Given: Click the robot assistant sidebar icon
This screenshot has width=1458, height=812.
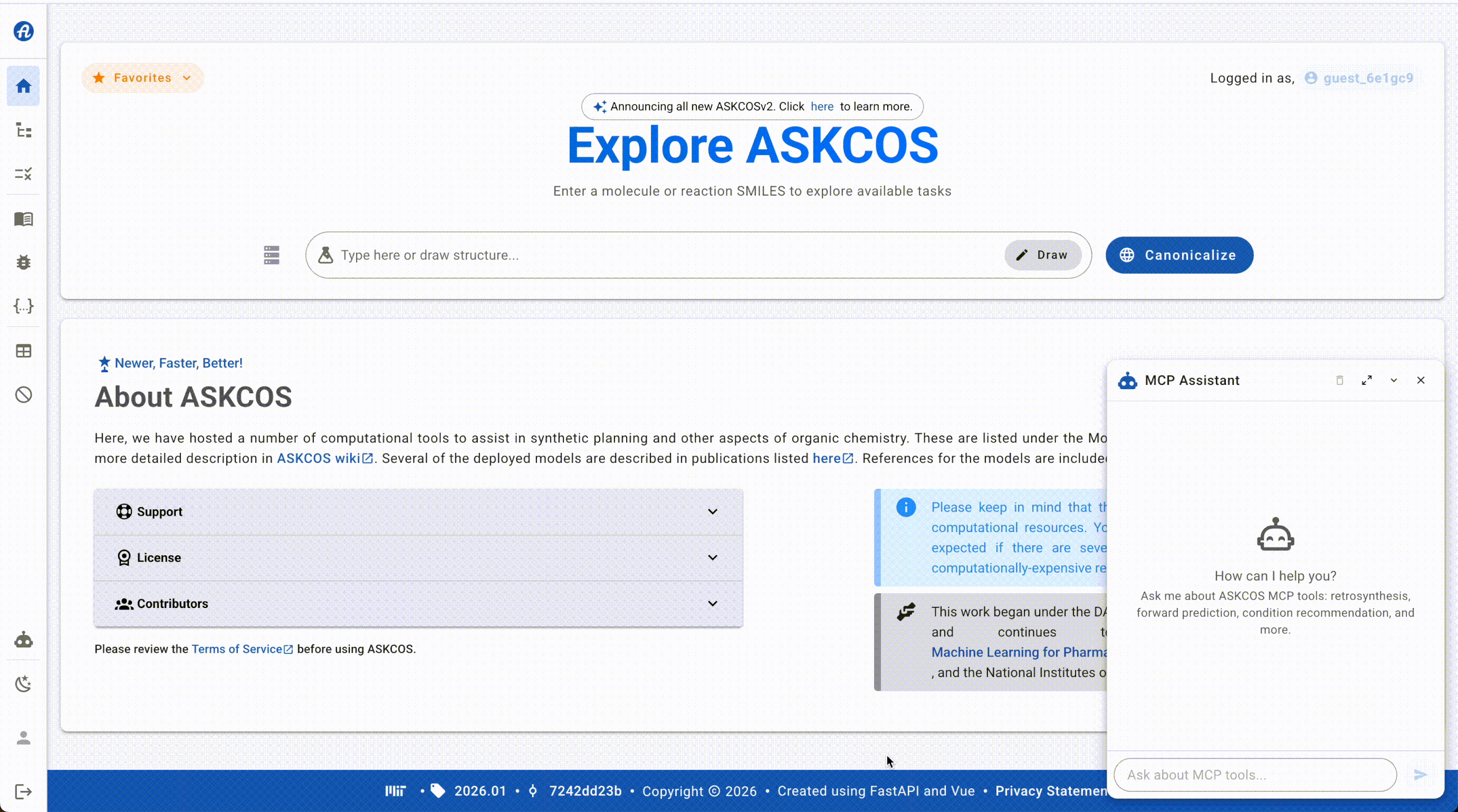Looking at the screenshot, I should pyautogui.click(x=23, y=640).
